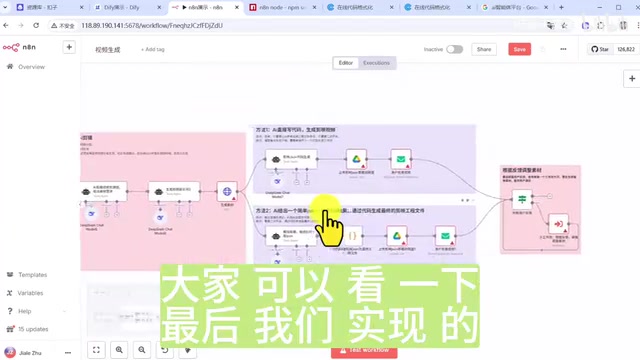Select the curly-braces code node
640x360 pixels.
point(352,236)
